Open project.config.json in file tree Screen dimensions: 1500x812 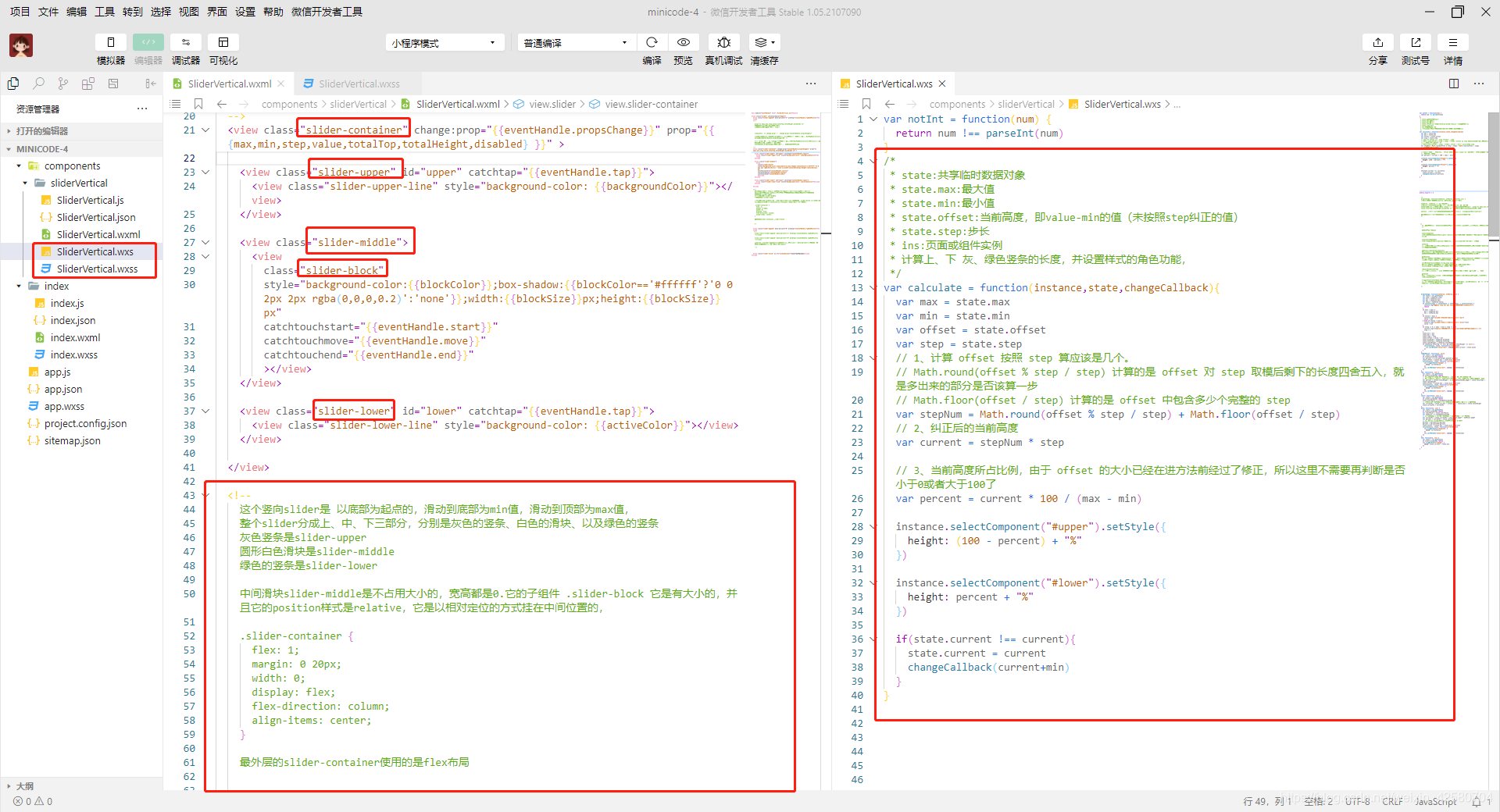pyautogui.click(x=81, y=423)
